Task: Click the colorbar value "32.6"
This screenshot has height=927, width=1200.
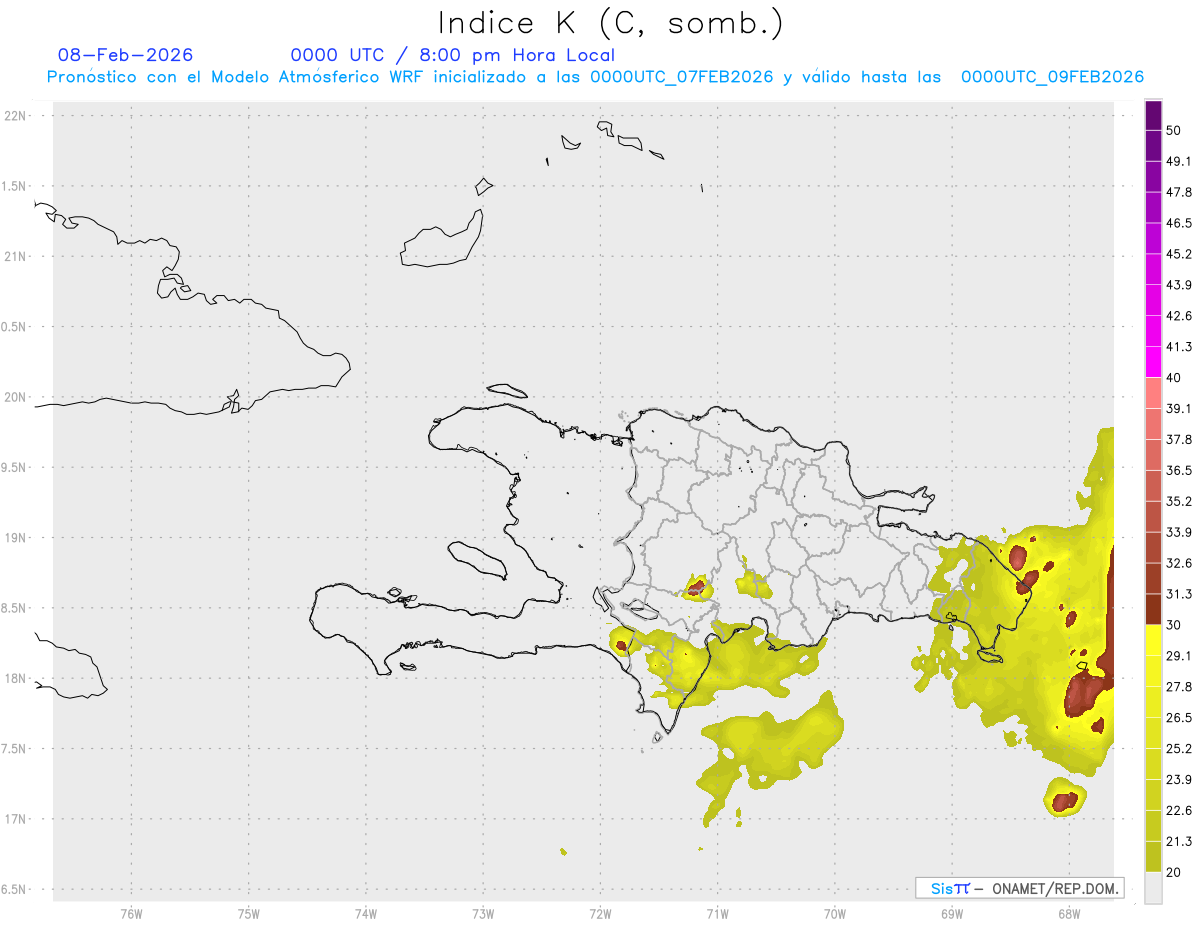Action: coord(1179,563)
